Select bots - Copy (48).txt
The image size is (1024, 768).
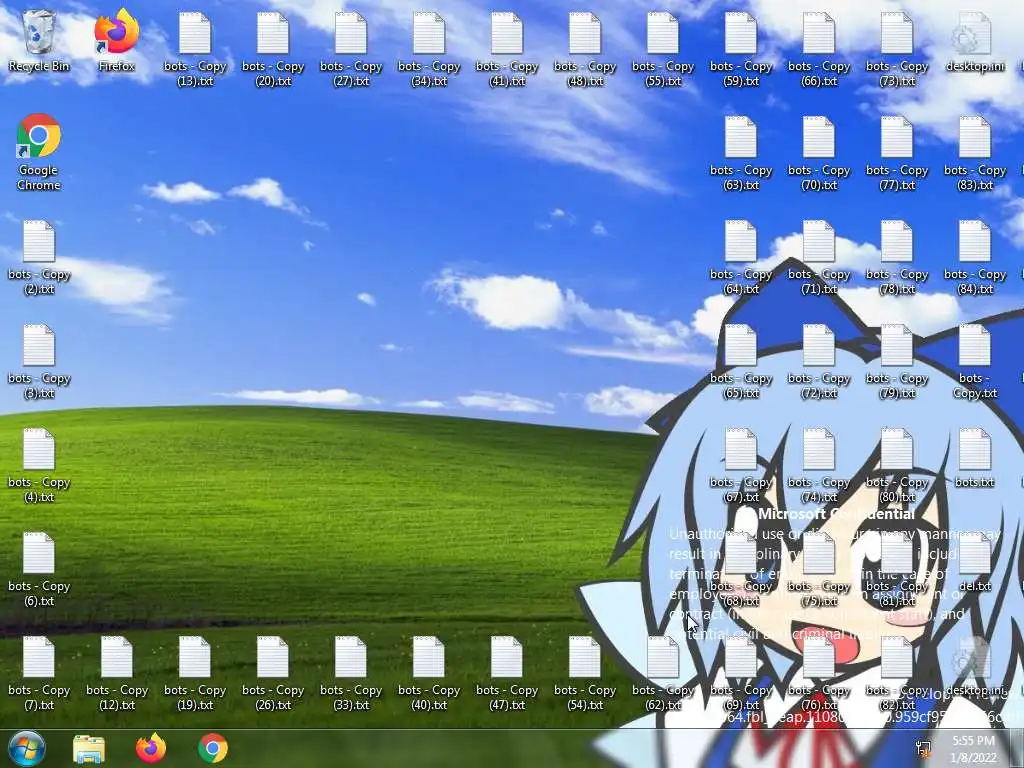(585, 50)
